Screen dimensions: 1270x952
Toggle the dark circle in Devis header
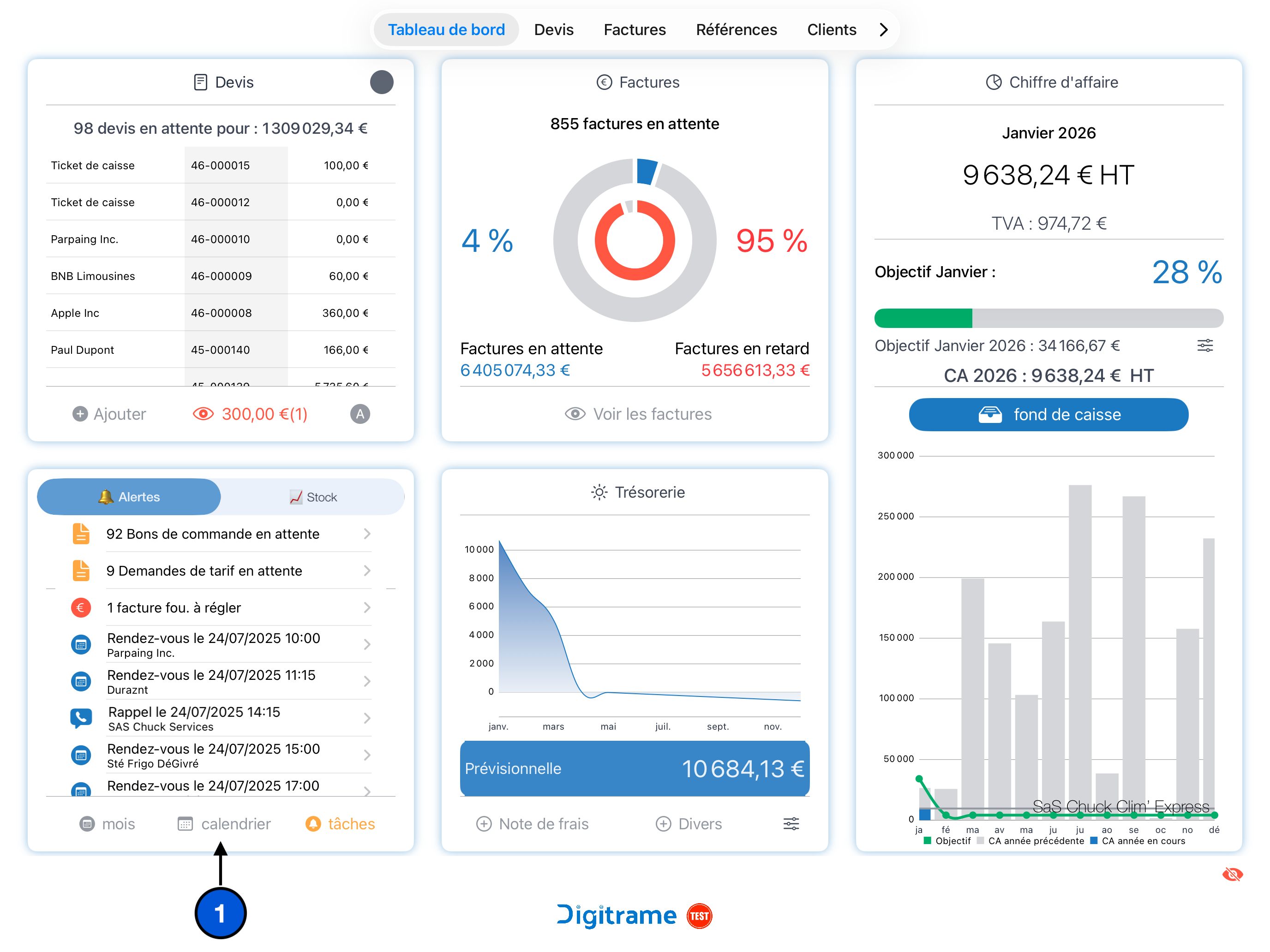381,82
